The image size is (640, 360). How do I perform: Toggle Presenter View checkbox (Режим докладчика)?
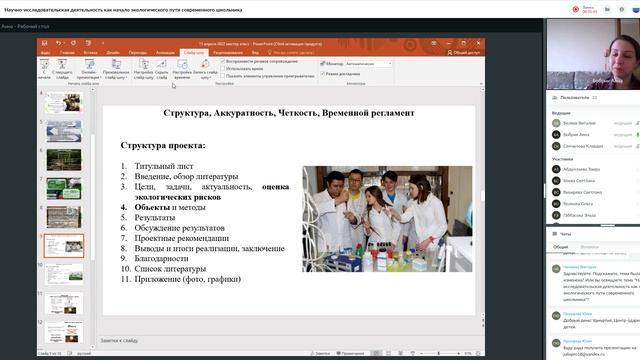[322, 74]
